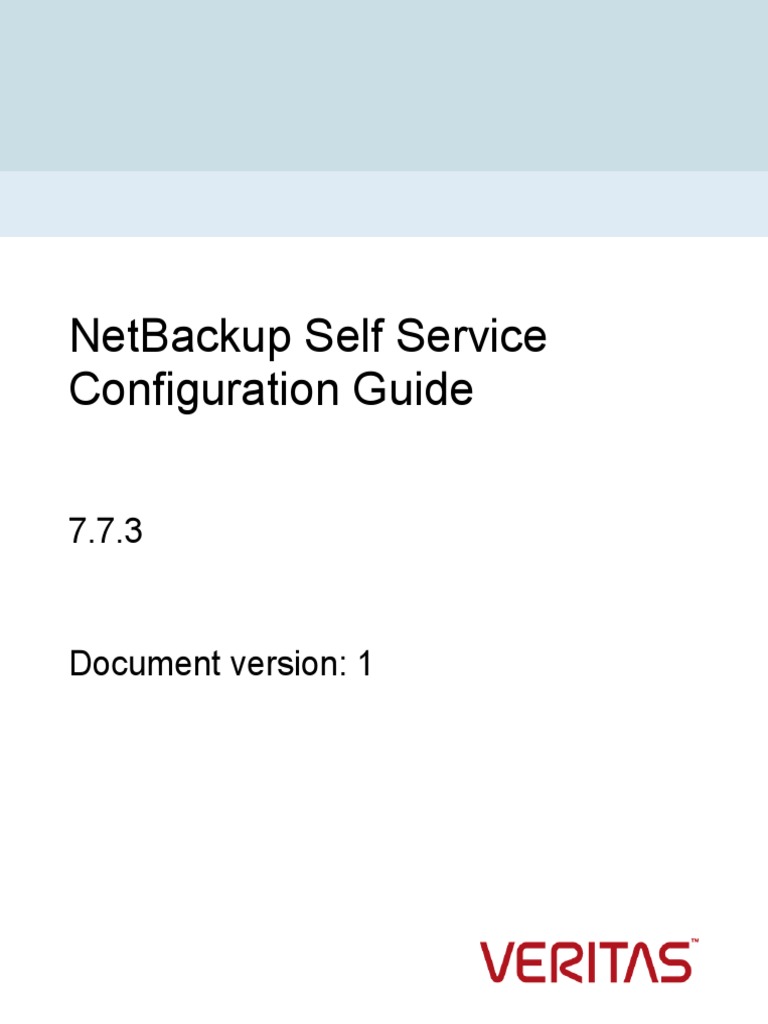Click the version number 7.7.3
This screenshot has width=768, height=1024.
coord(106,532)
